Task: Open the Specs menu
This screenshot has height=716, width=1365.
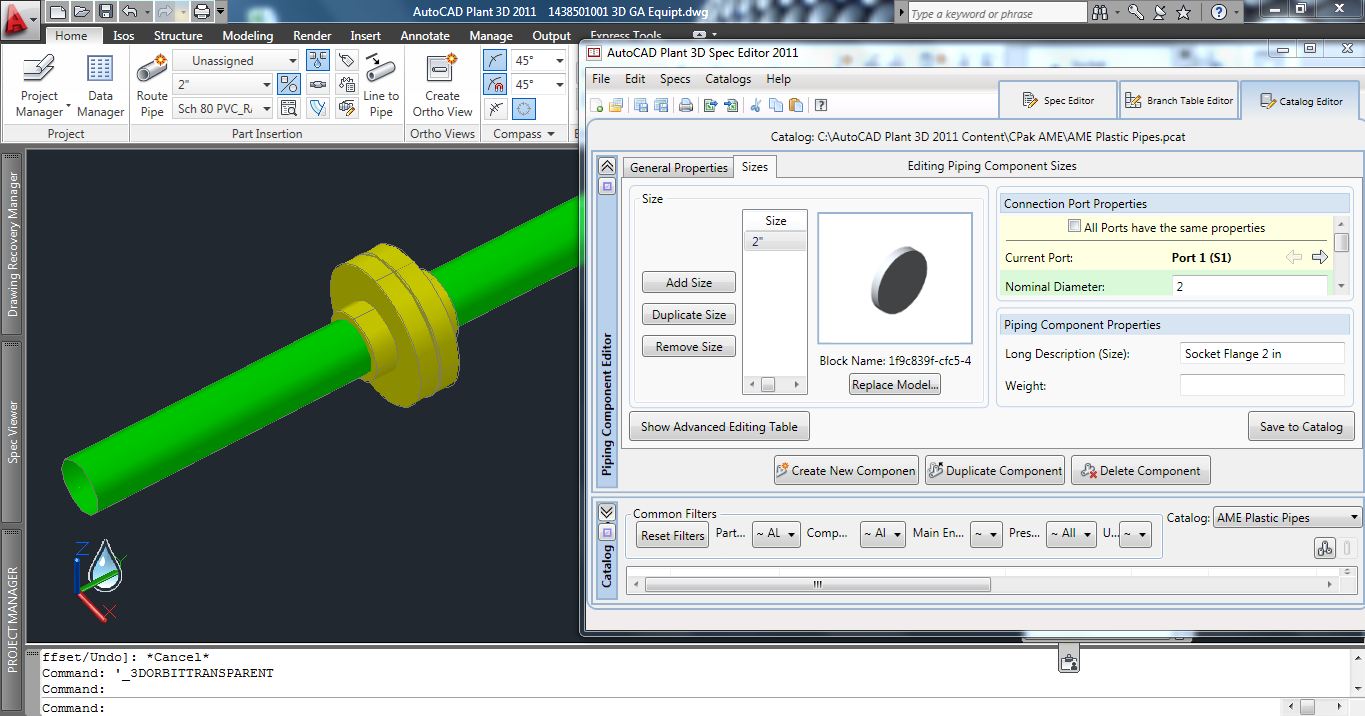Action: pos(674,79)
